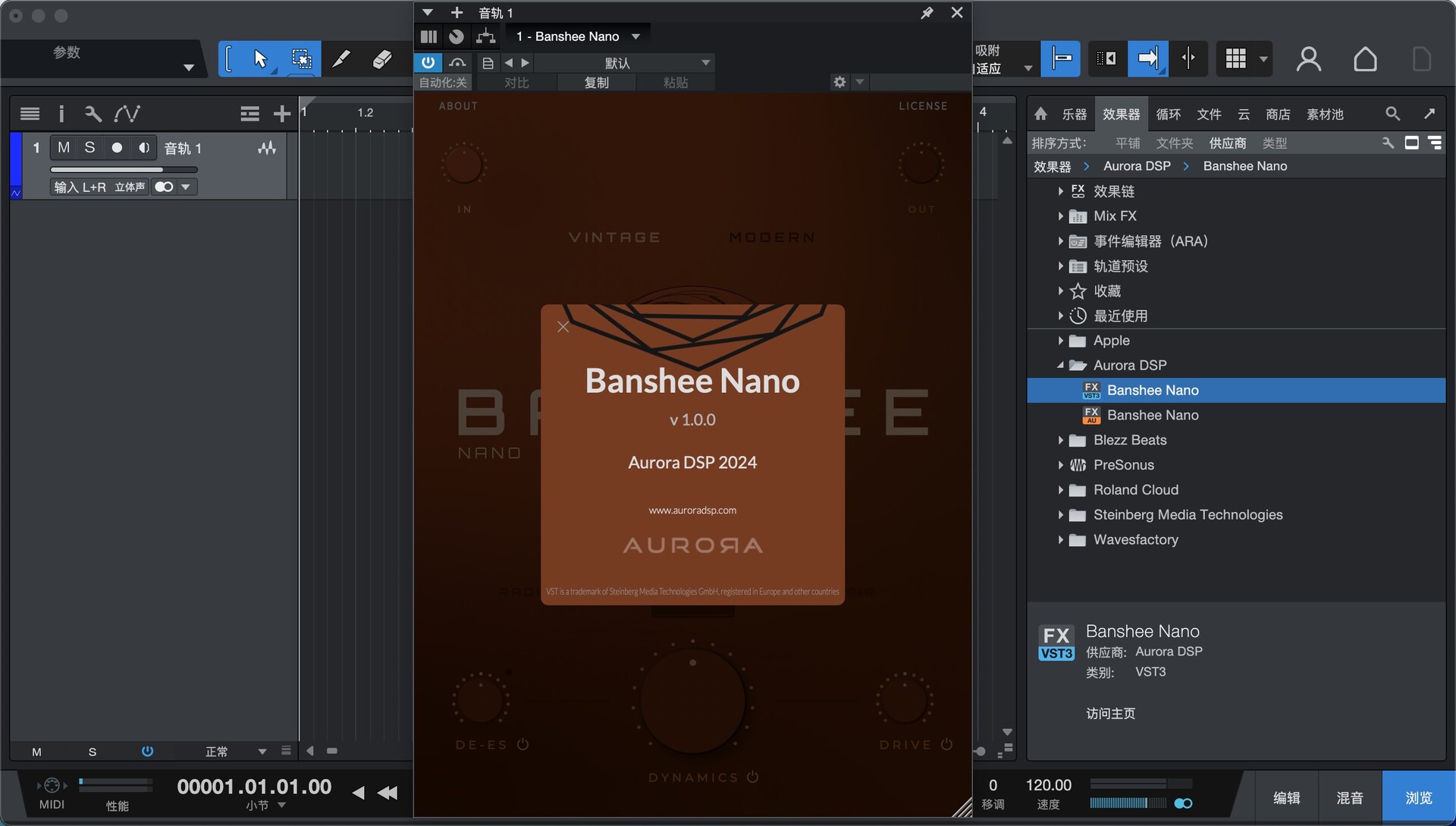Viewport: 1456px width, 826px height.
Task: Pin the plugin window
Action: click(x=927, y=13)
